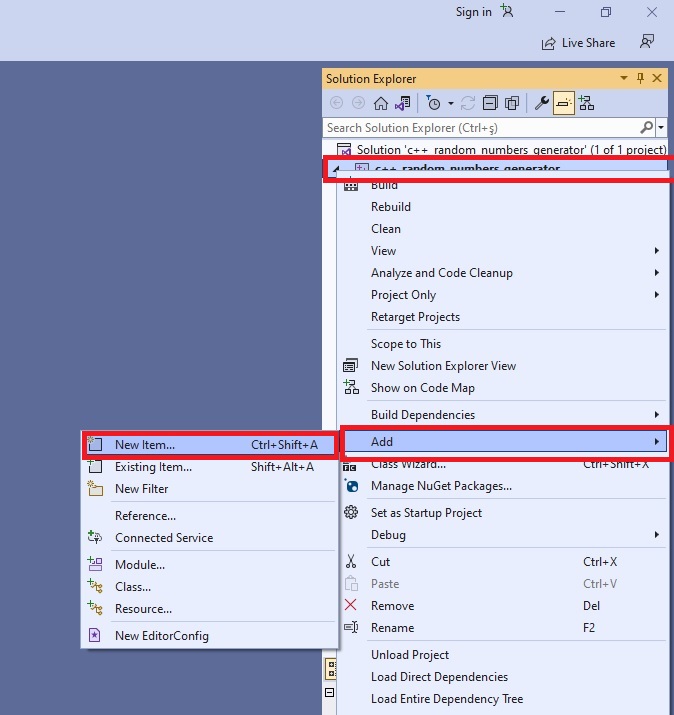Open Properties via the wrench icon

click(x=541, y=104)
